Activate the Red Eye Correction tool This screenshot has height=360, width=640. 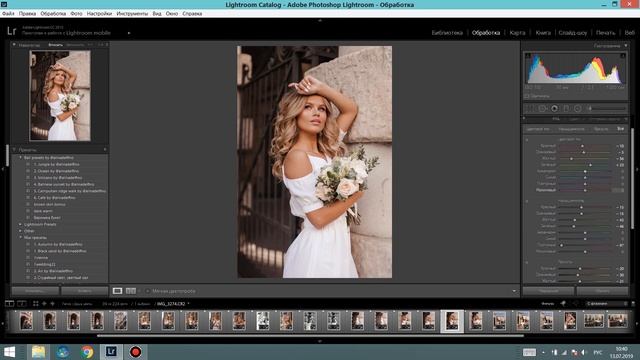coord(554,109)
